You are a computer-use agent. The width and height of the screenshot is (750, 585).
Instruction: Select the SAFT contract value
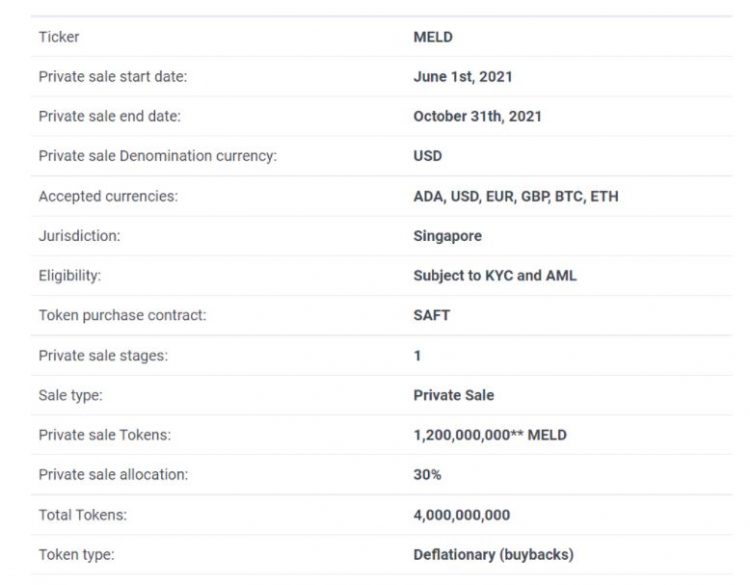tap(432, 315)
